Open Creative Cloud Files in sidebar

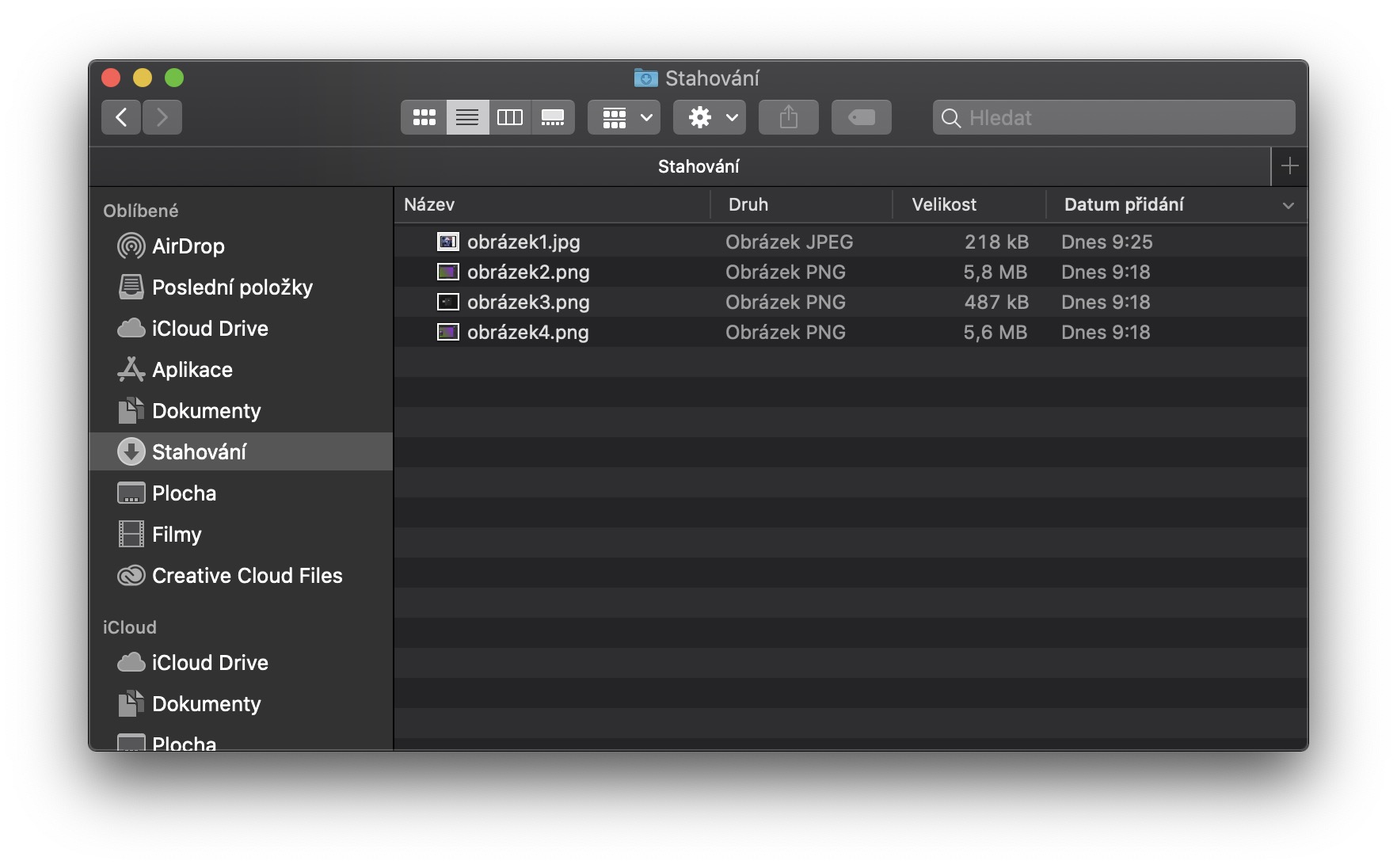(x=246, y=576)
